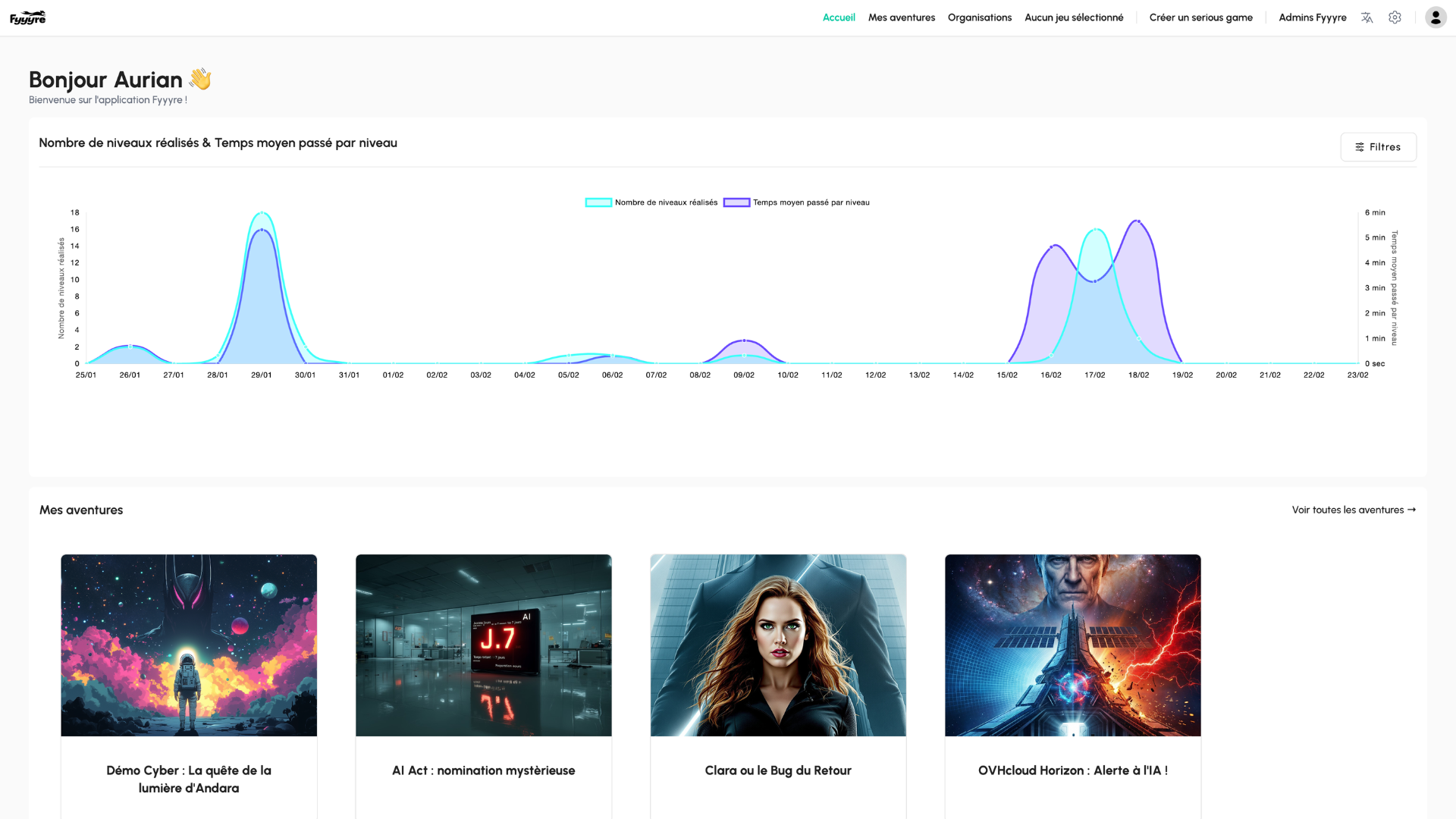
Task: Click Créer un serious game
Action: (1200, 17)
